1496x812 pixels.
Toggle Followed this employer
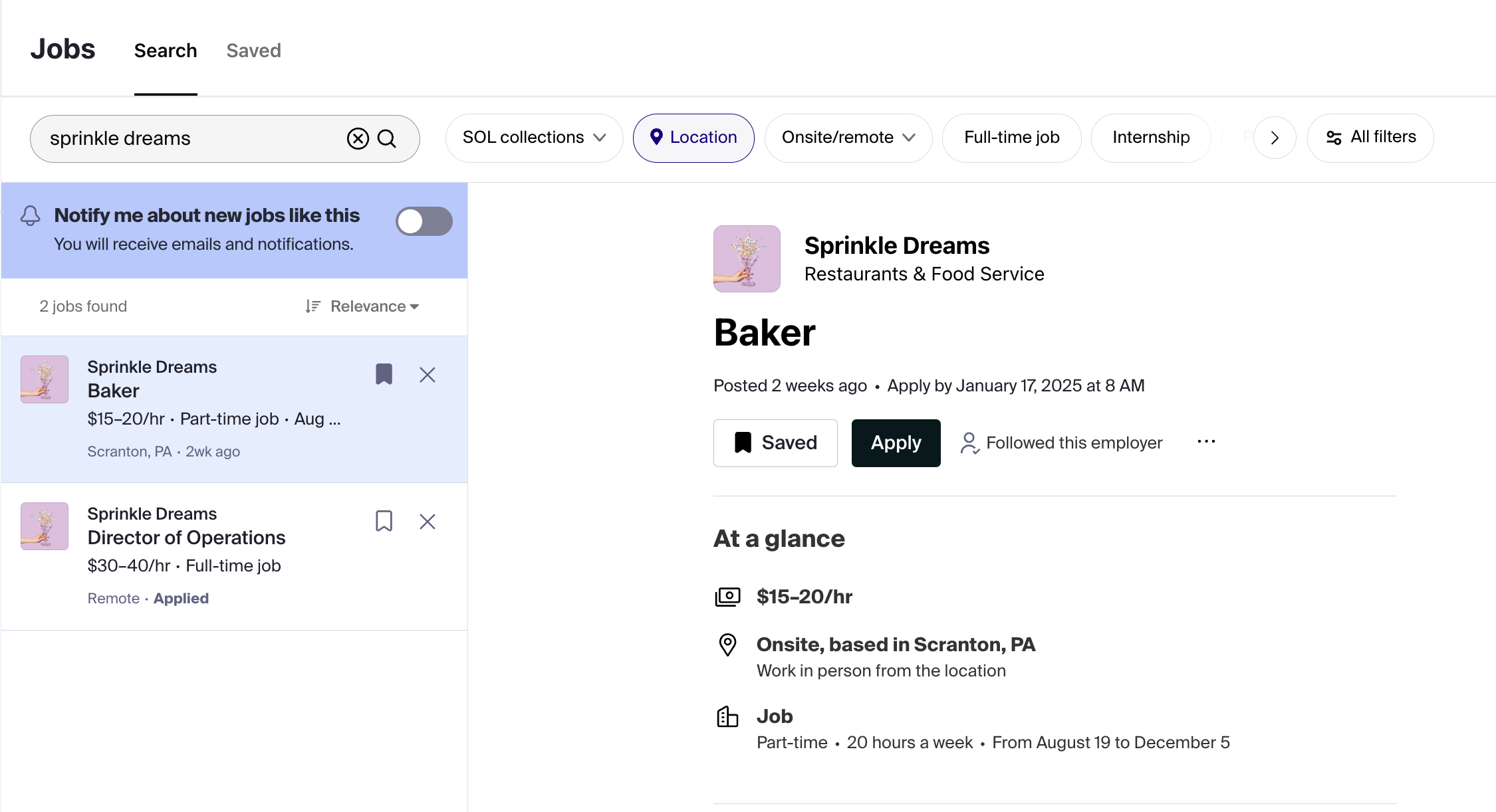coord(1061,443)
